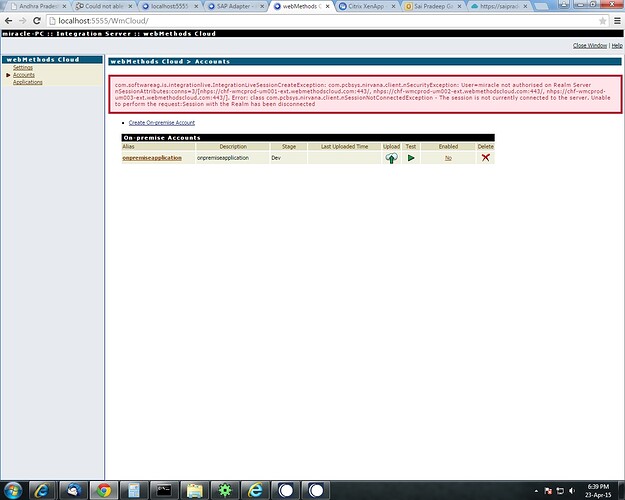Switch to the localhost:5555 tab

(x=169, y=6)
